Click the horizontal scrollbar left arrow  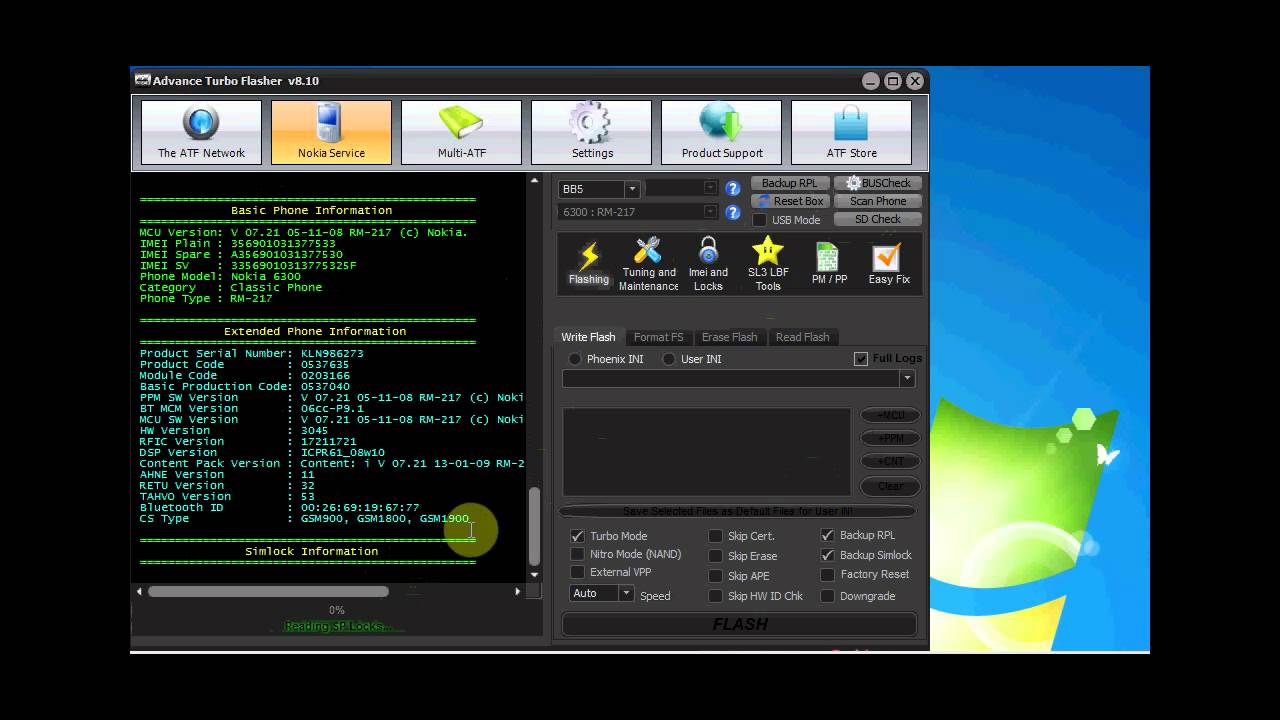139,592
